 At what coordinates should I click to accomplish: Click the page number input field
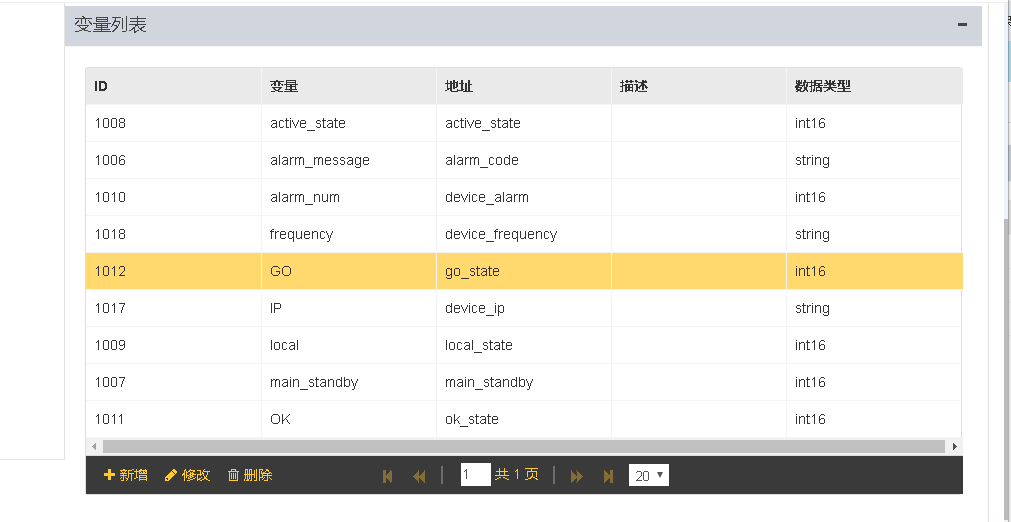click(x=476, y=475)
